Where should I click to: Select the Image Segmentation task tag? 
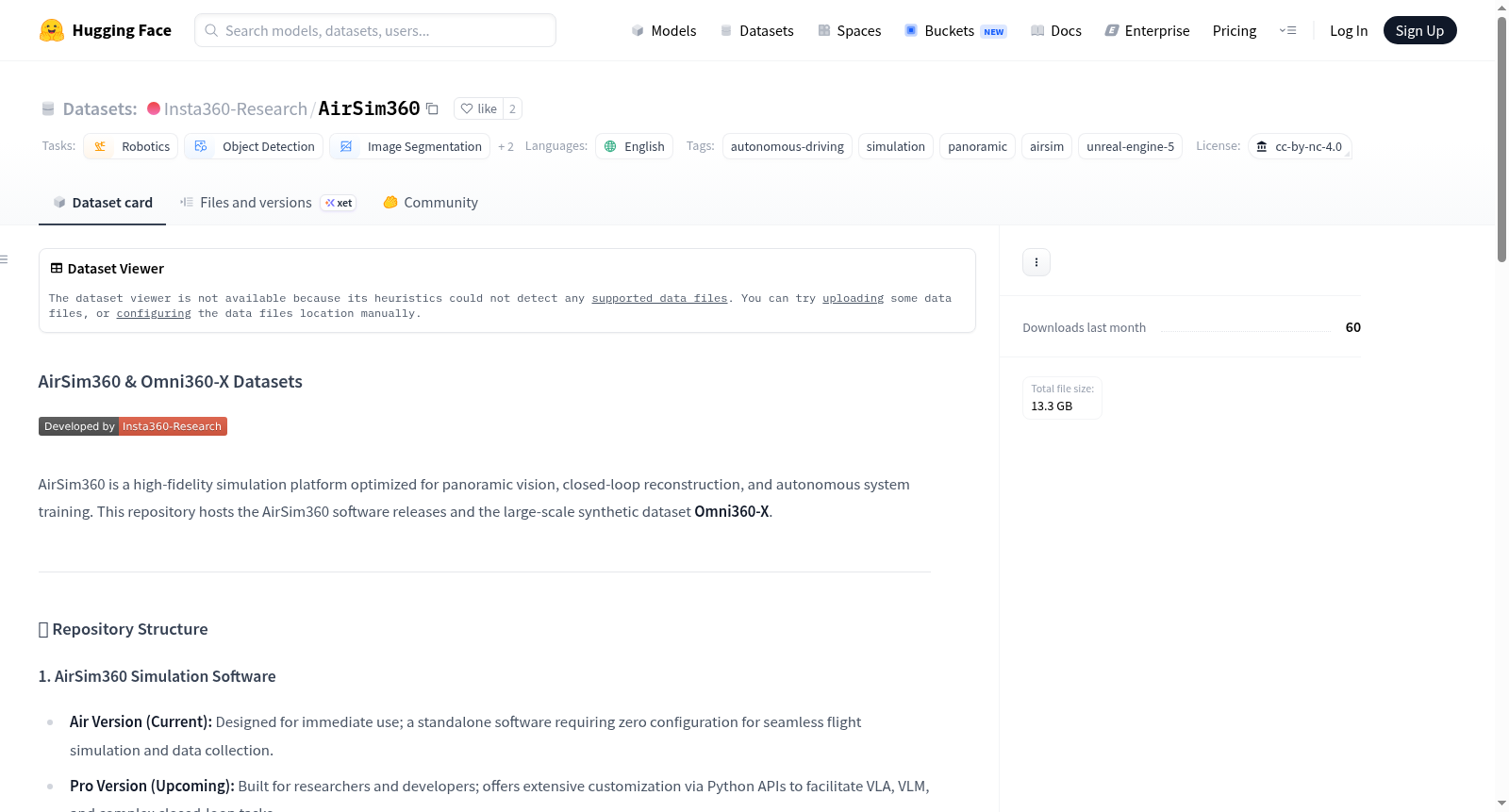pos(409,146)
